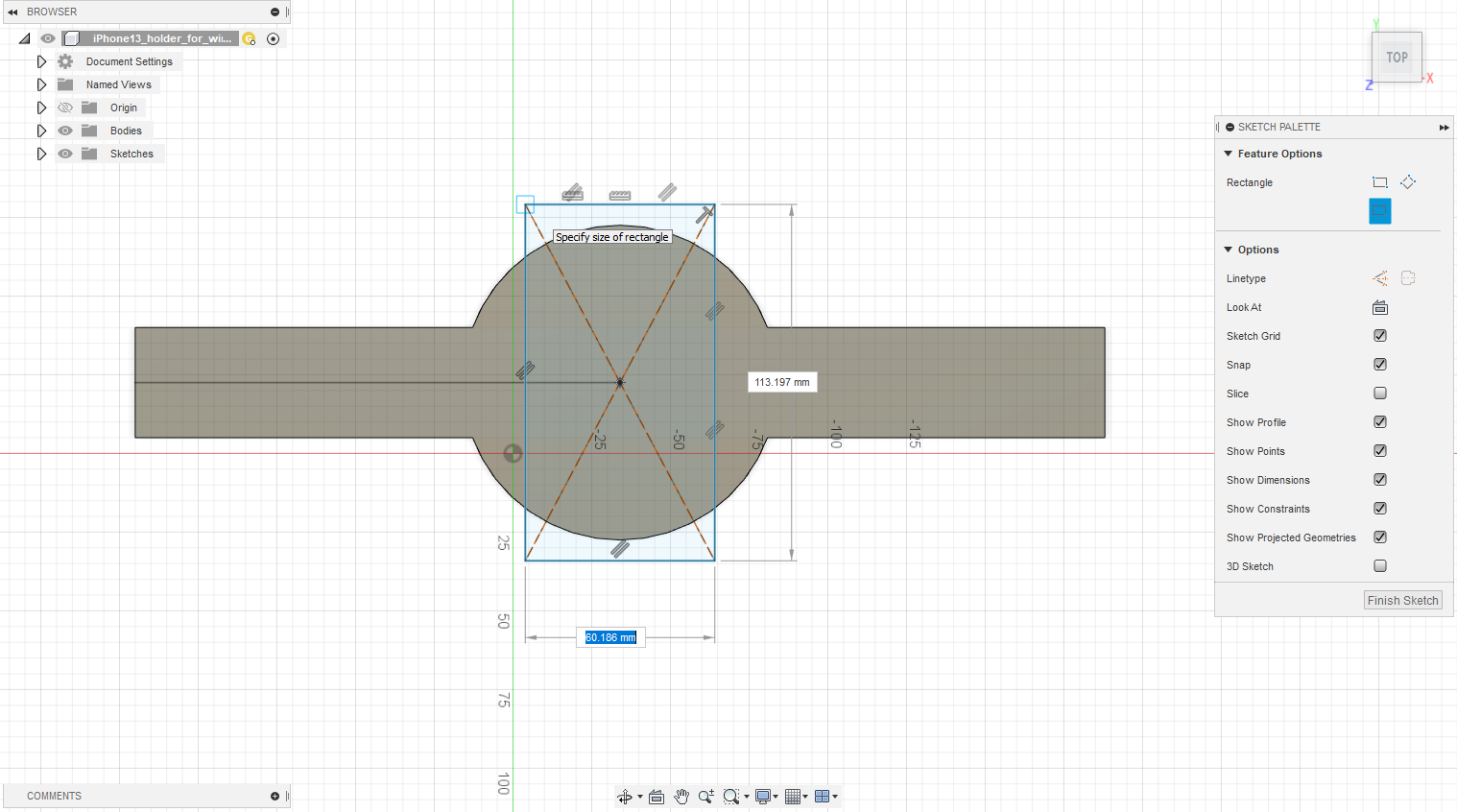Screen dimensions: 1457x812
Task: Minimize Browser using the round minus icon
Action: (275, 12)
